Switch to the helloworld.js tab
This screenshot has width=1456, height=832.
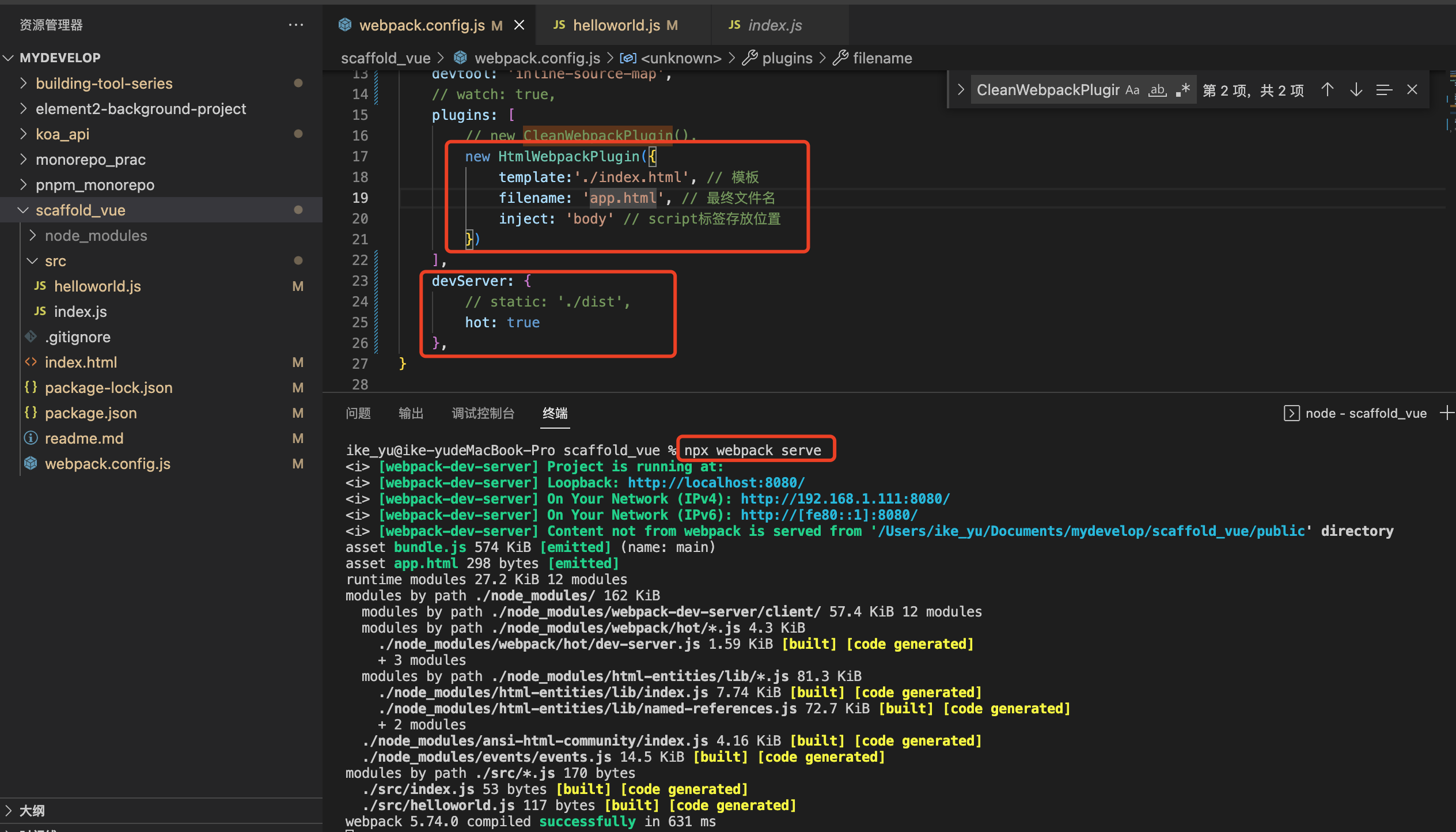(616, 25)
